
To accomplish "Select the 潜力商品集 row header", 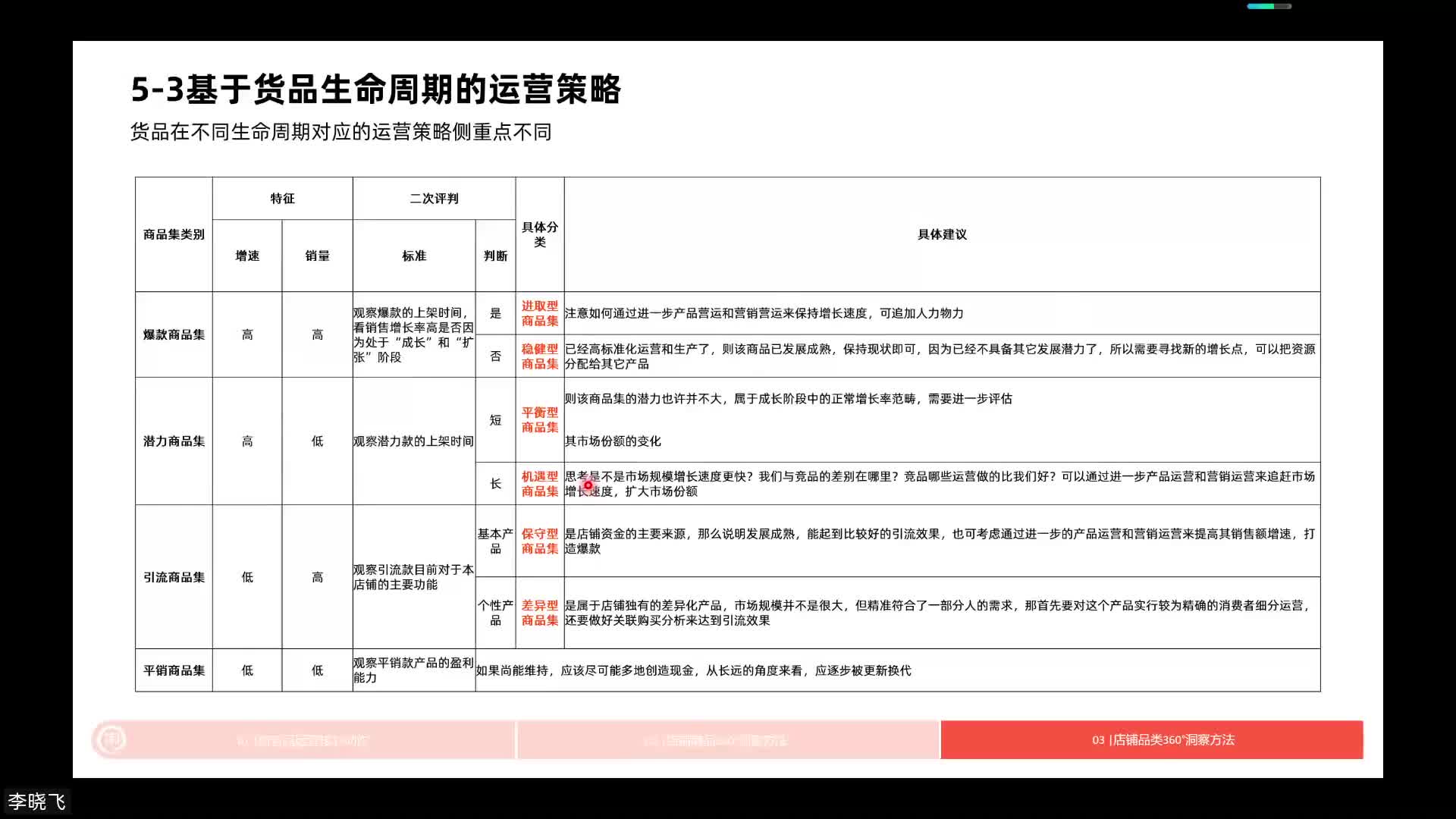I will [x=173, y=441].
